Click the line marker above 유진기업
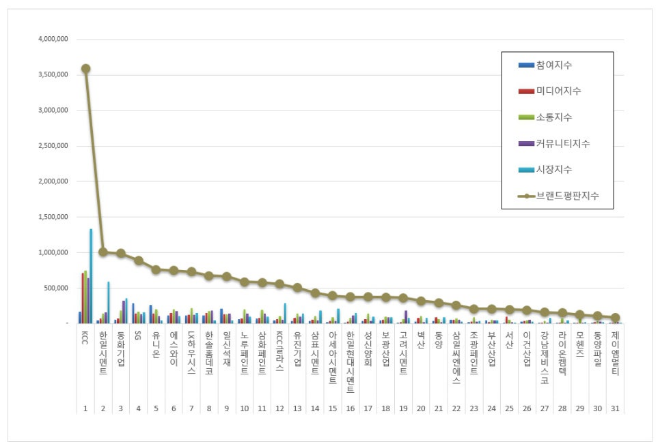The image size is (660, 448). [297, 287]
